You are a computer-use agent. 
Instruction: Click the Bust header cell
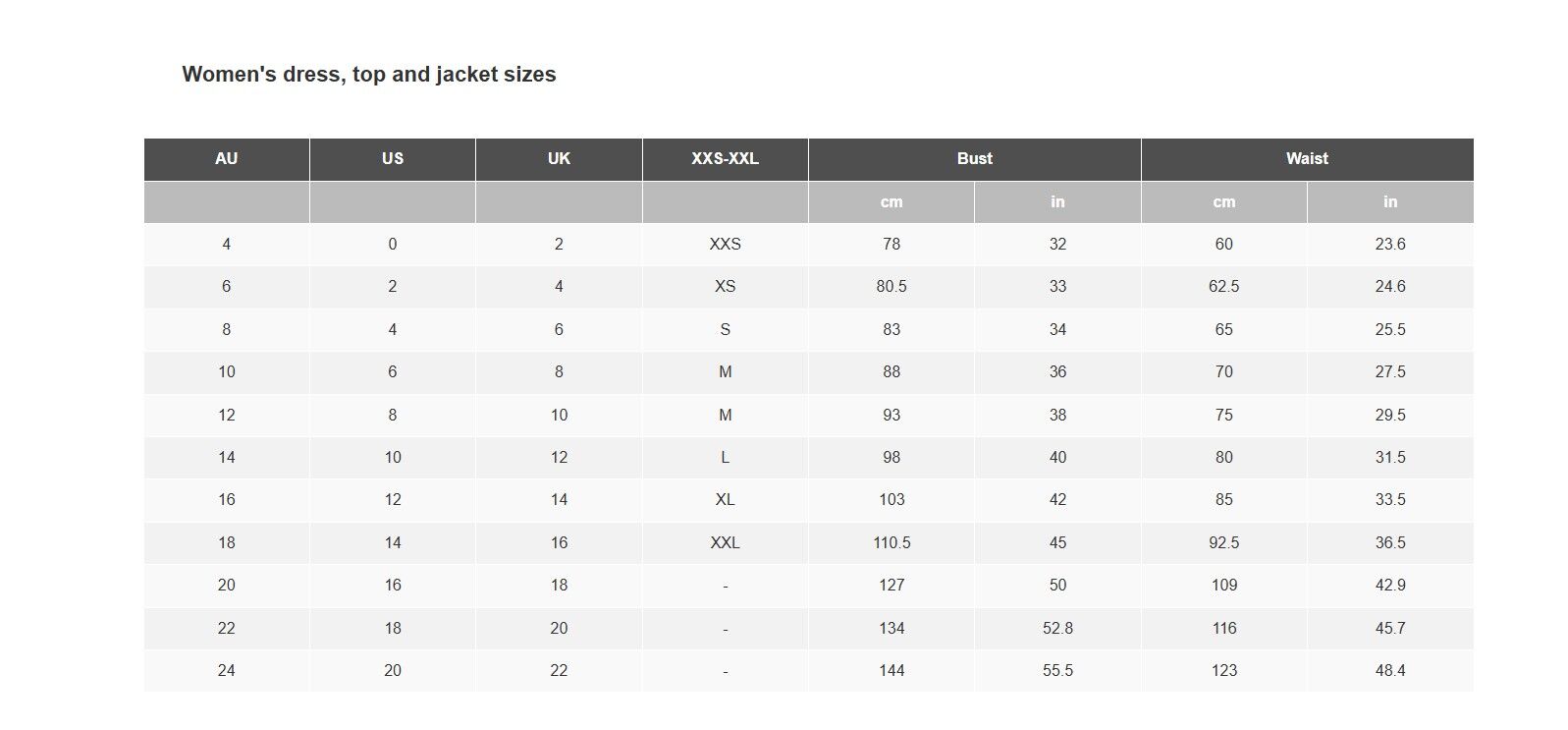tap(975, 159)
